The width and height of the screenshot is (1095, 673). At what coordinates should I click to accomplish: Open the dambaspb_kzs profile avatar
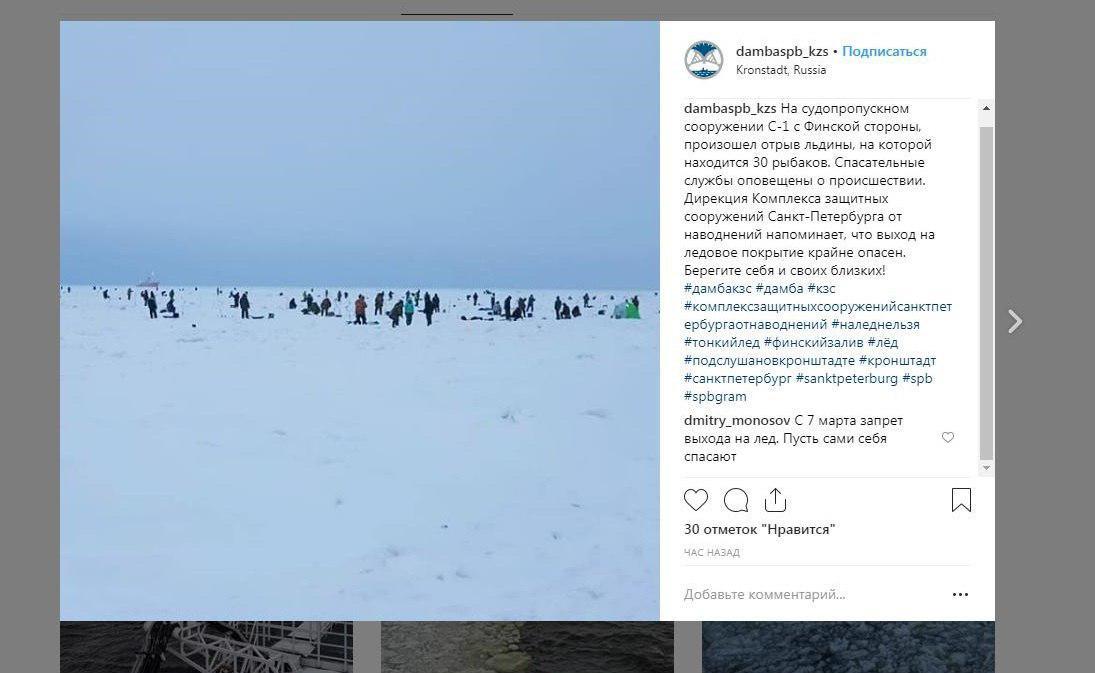click(703, 60)
